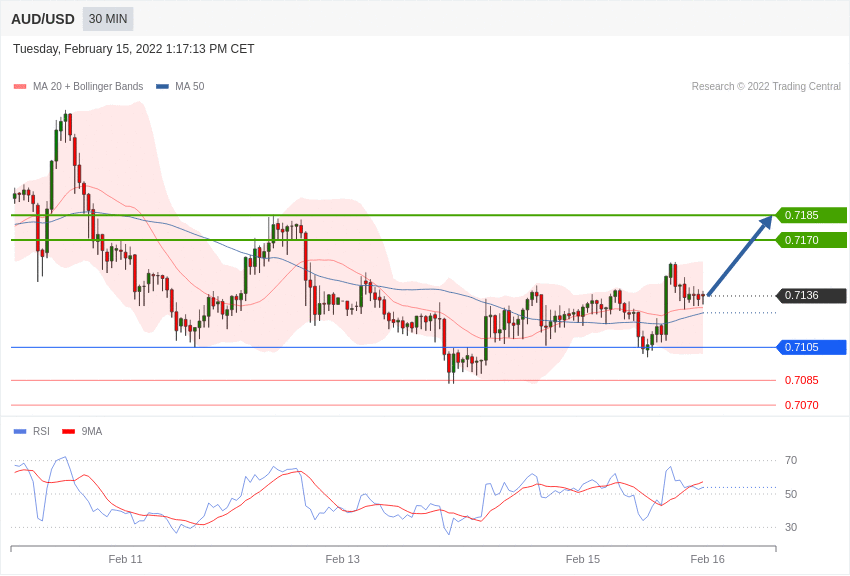This screenshot has width=850, height=576.
Task: Click the MA 50 blue legend swatch
Action: coord(162,86)
